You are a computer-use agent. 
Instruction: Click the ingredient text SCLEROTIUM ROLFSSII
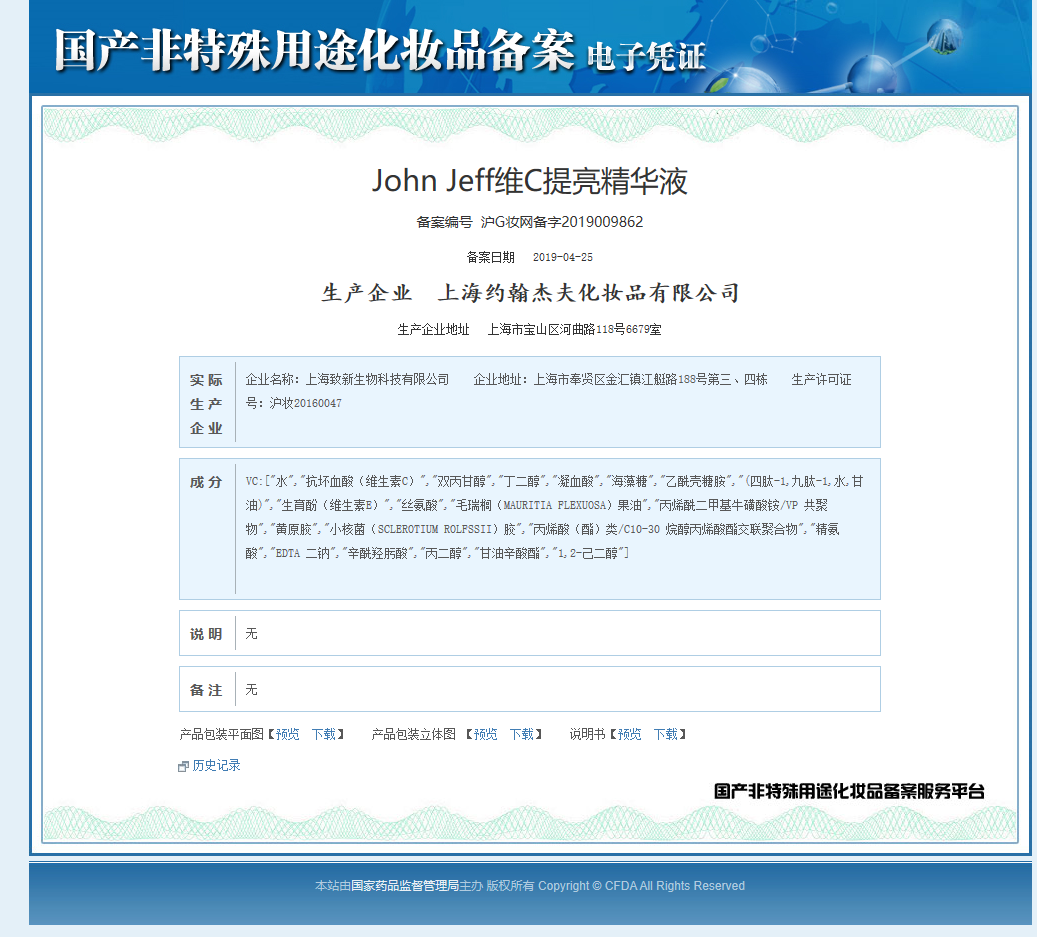point(435,529)
